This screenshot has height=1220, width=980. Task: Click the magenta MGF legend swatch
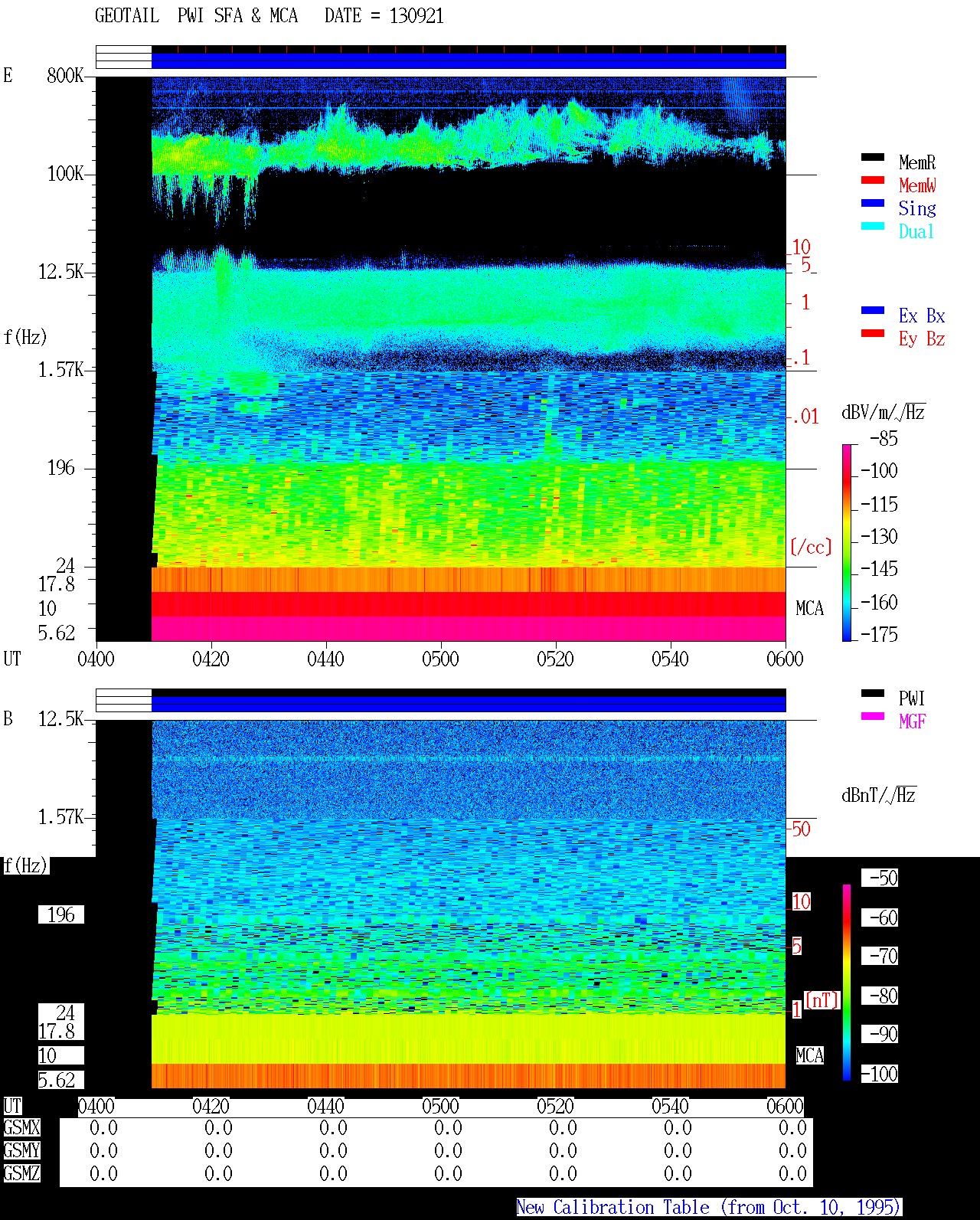873,716
